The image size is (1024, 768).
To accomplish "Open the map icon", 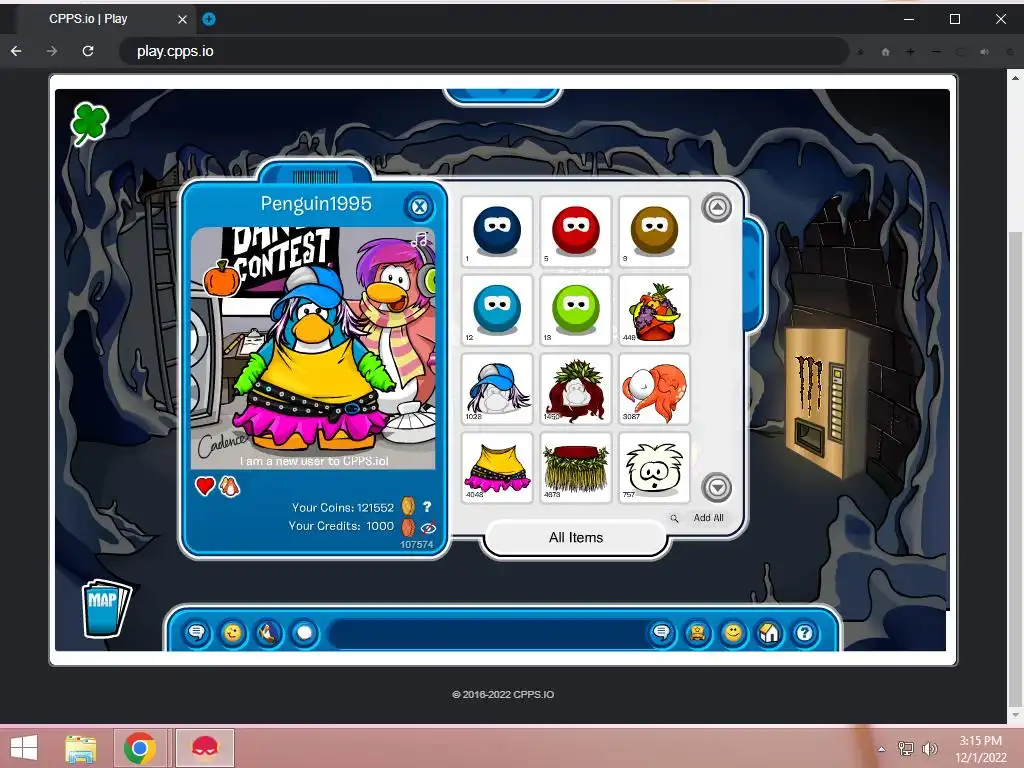I will click(106, 609).
